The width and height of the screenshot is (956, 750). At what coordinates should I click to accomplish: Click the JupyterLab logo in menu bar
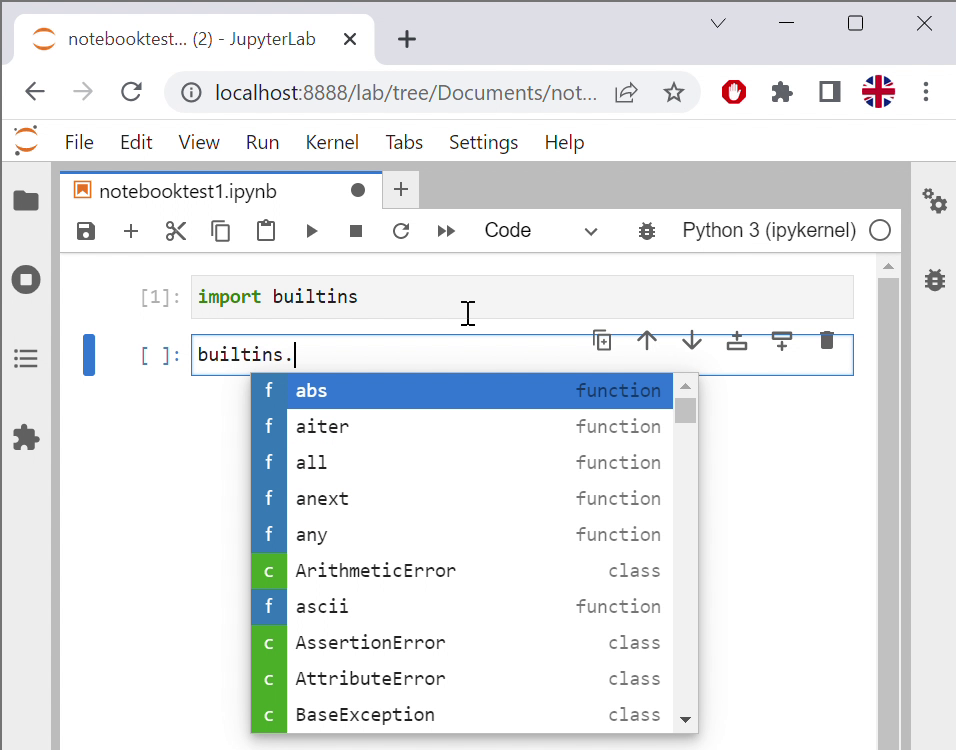pos(26,141)
